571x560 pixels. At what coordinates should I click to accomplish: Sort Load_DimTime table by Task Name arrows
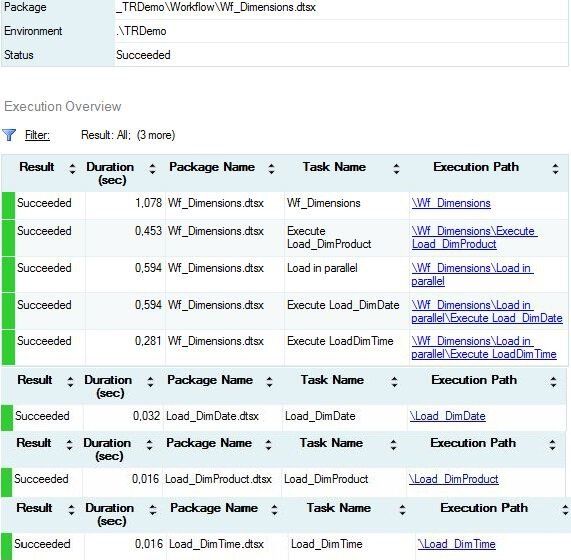402,510
